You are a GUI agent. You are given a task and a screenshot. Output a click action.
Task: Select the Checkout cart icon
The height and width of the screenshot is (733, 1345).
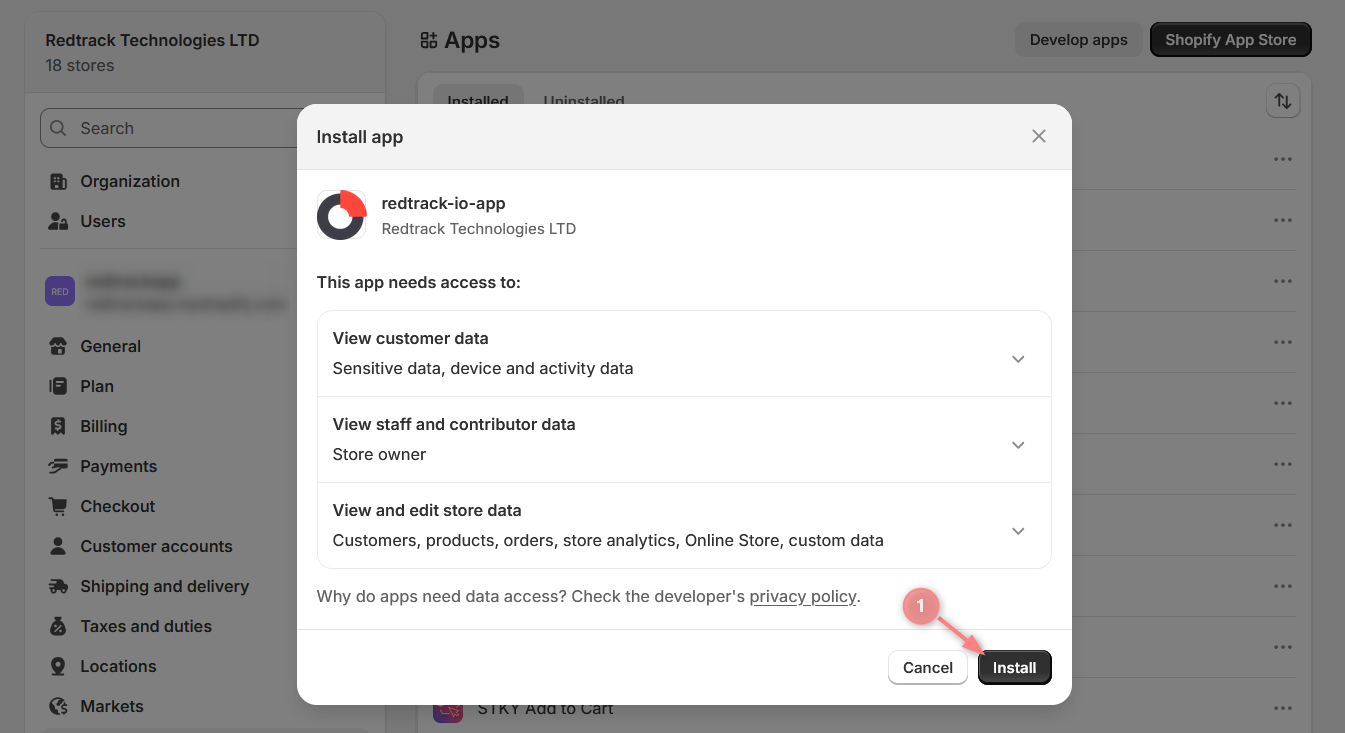coord(59,507)
